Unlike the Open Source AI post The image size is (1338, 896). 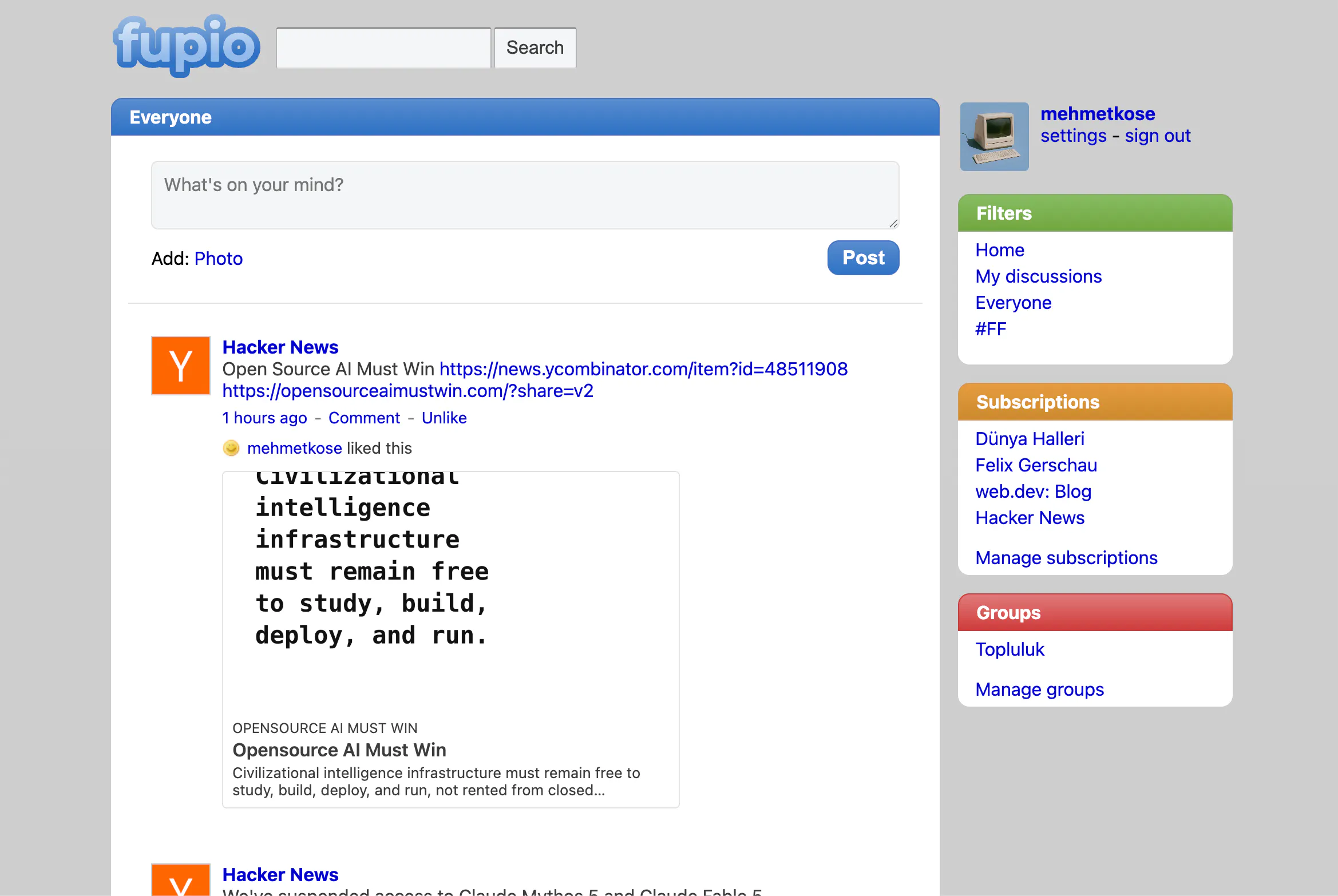[444, 418]
